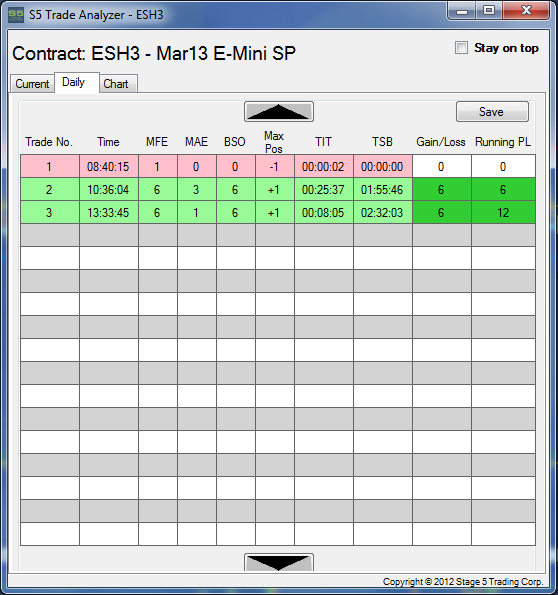Click the Save button
The image size is (558, 595).
(x=492, y=112)
